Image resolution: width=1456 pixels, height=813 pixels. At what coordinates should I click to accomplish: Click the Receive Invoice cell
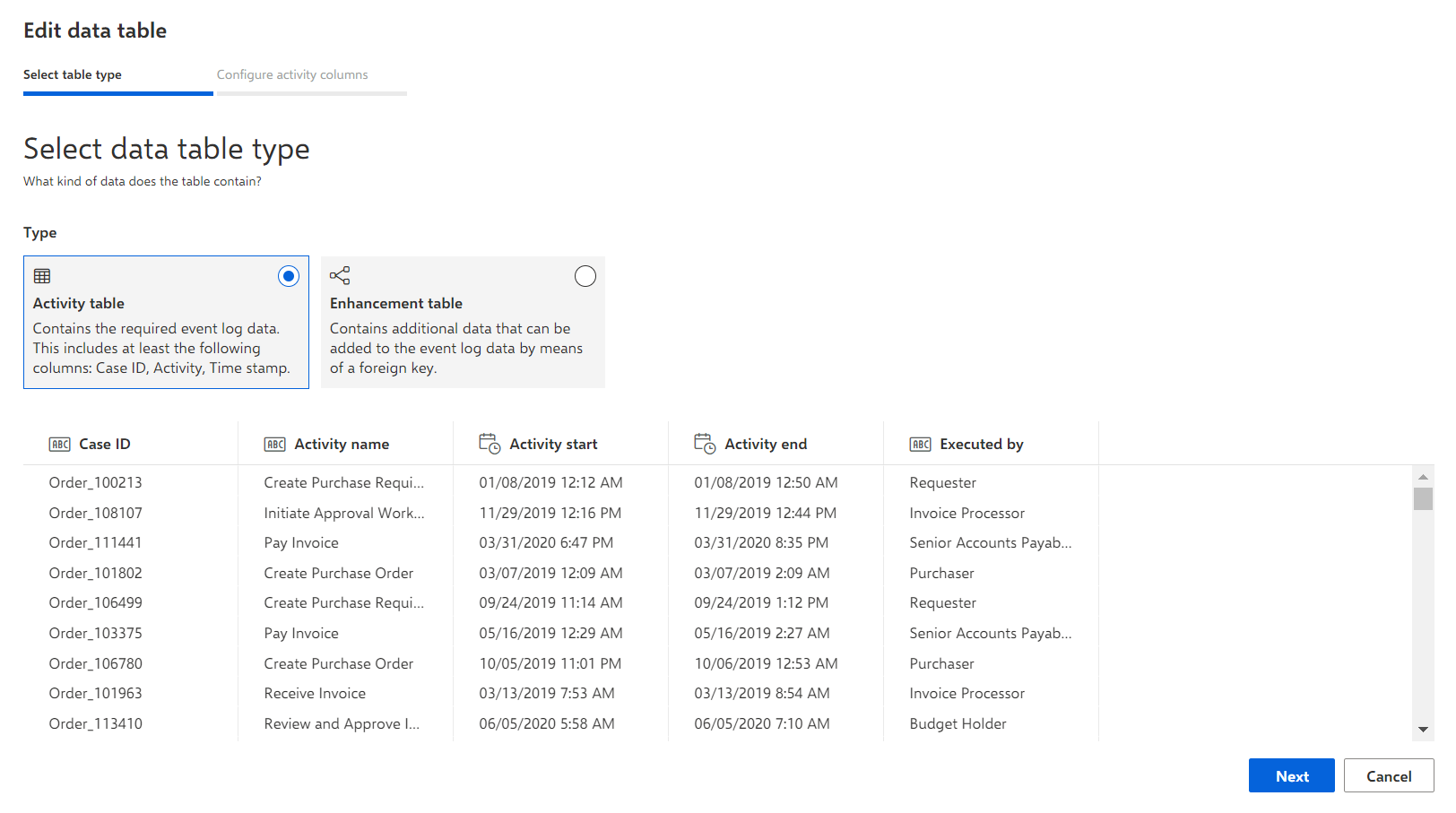click(x=315, y=694)
